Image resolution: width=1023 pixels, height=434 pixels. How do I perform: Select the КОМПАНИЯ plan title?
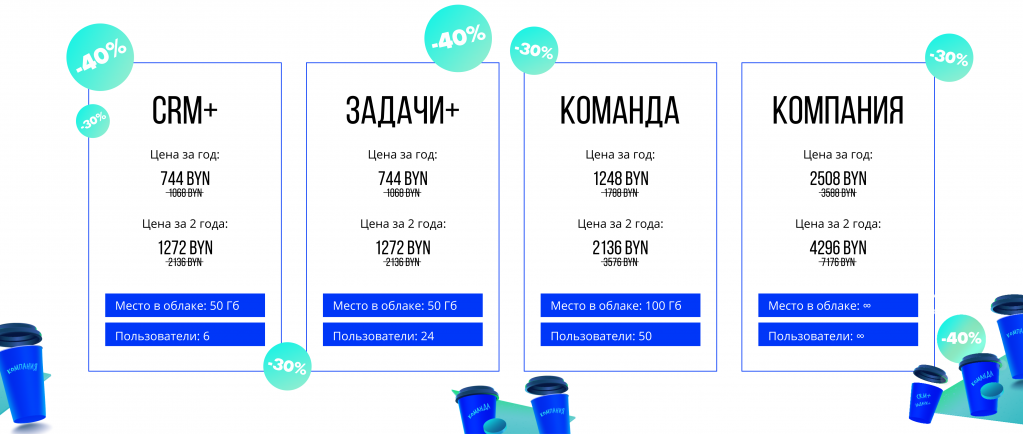[x=838, y=110]
